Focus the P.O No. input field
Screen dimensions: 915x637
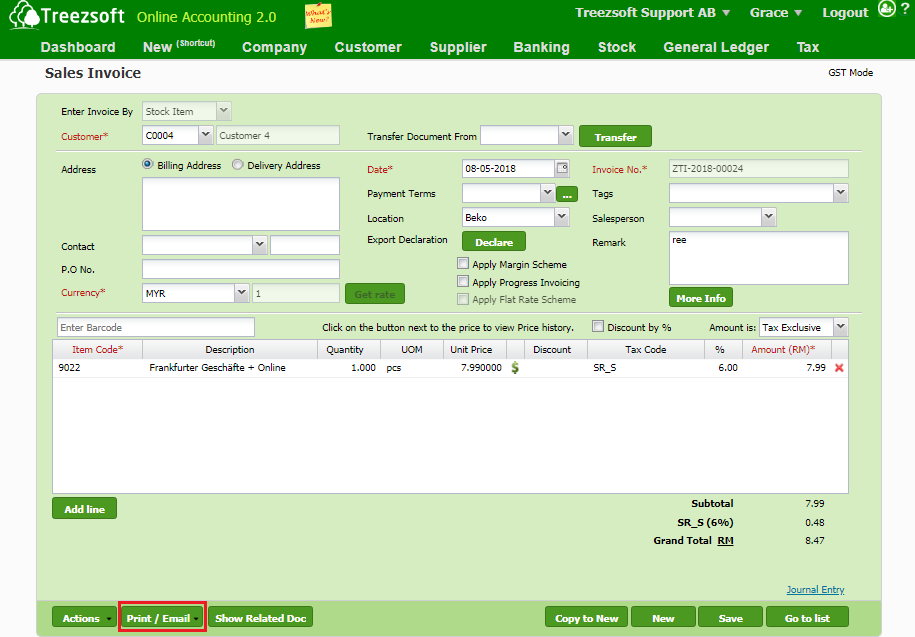tap(240, 269)
